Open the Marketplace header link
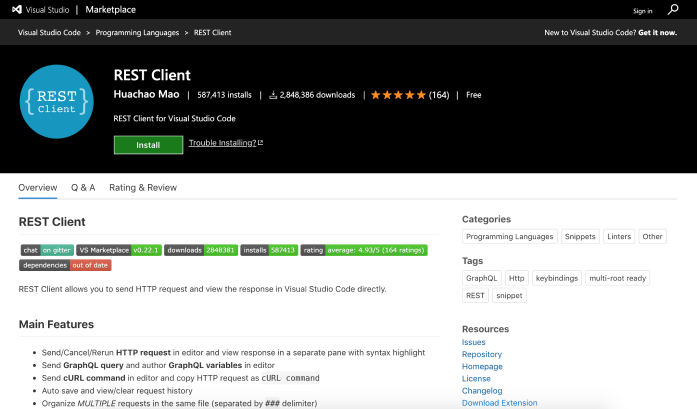The width and height of the screenshot is (697, 409). tap(111, 9)
